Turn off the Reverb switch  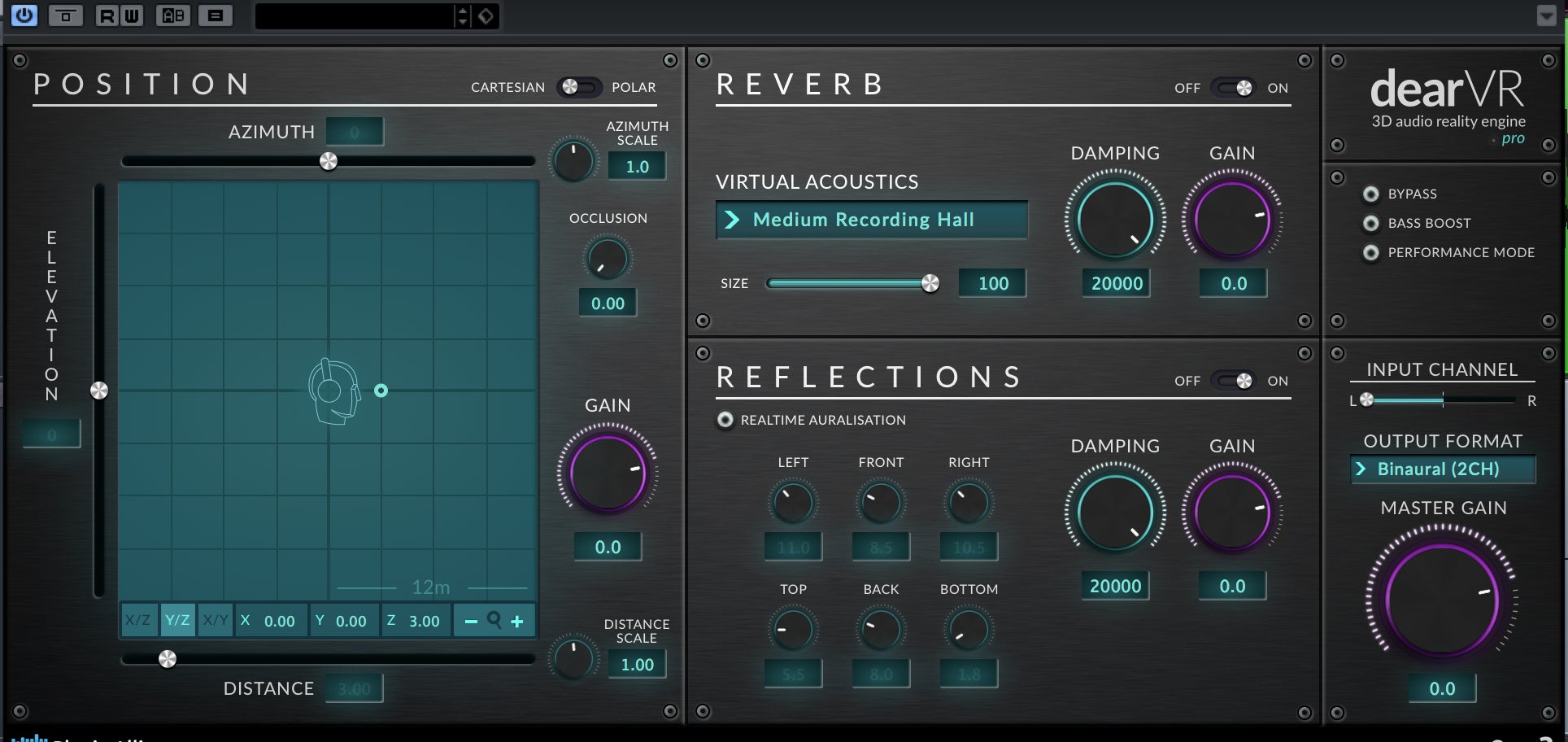[1234, 88]
